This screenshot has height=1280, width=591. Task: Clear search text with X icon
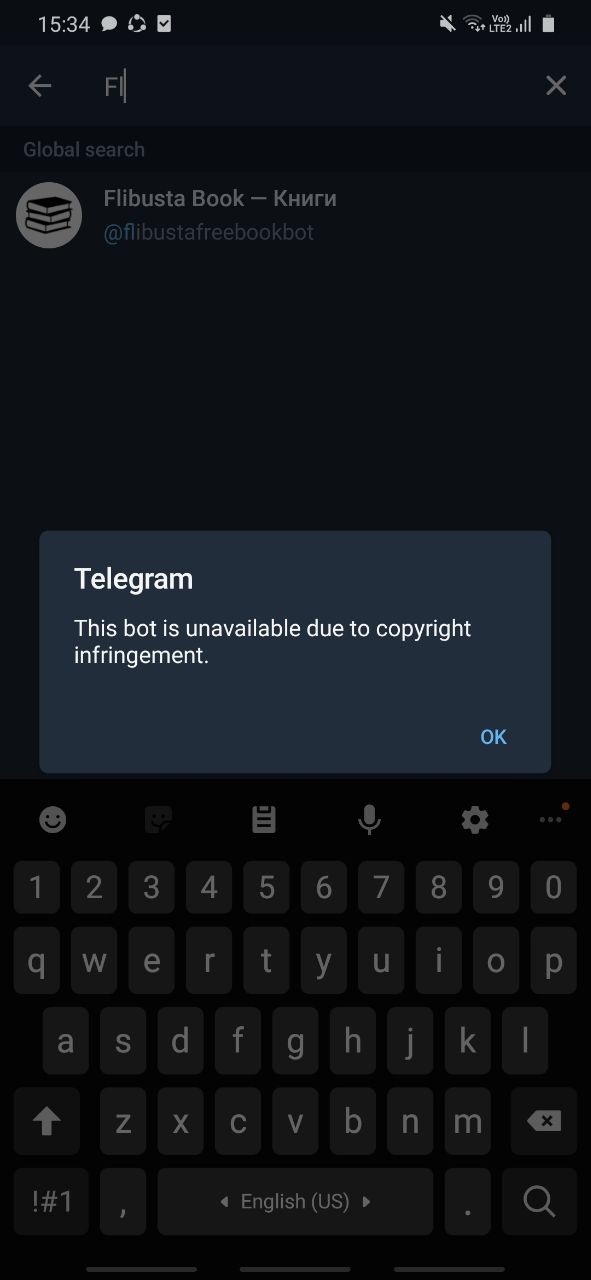[x=556, y=86]
